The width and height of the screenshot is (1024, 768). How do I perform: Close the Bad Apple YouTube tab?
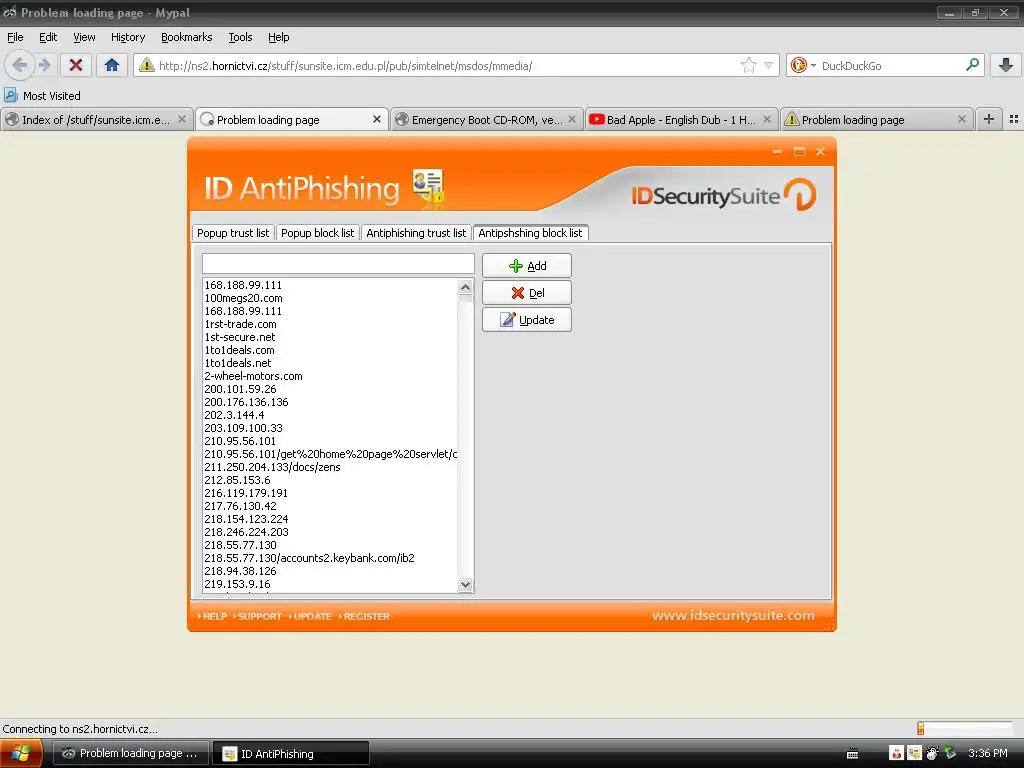pos(767,120)
